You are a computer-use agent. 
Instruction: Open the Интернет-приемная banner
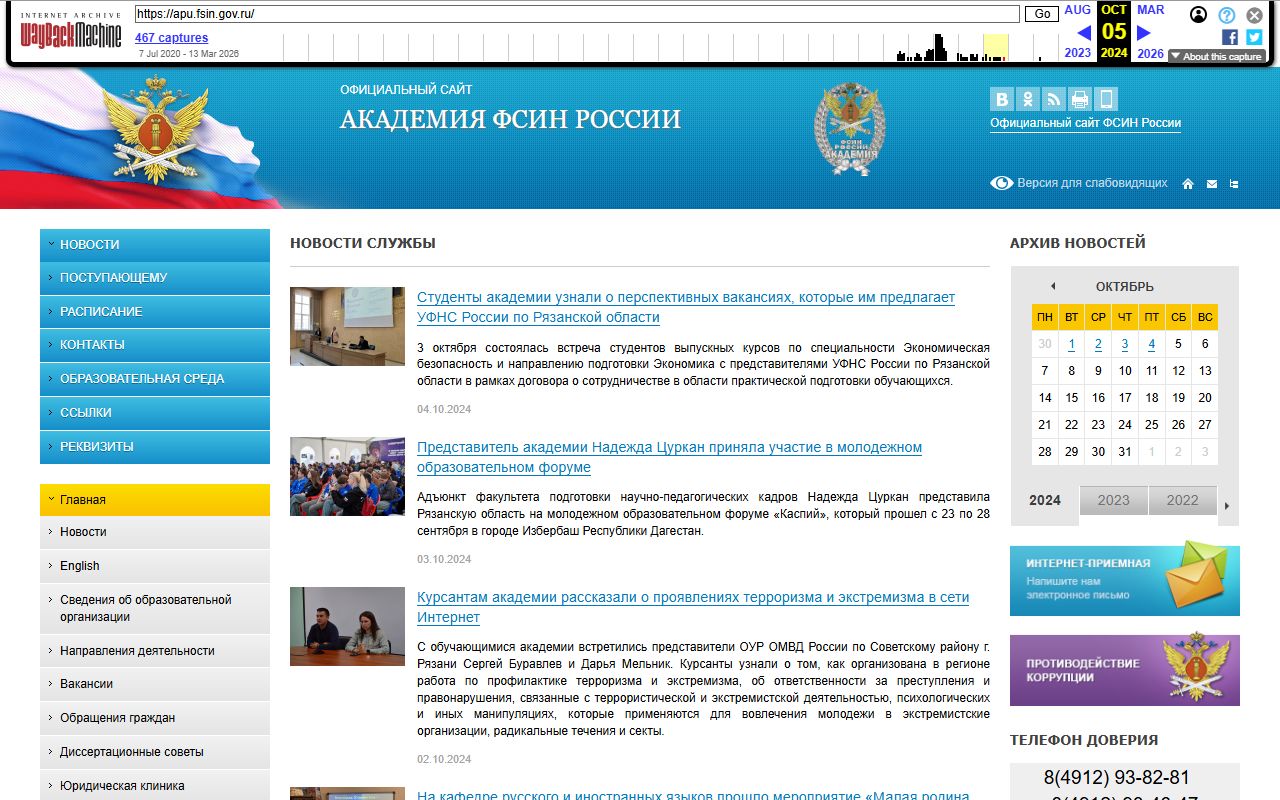pos(1125,578)
